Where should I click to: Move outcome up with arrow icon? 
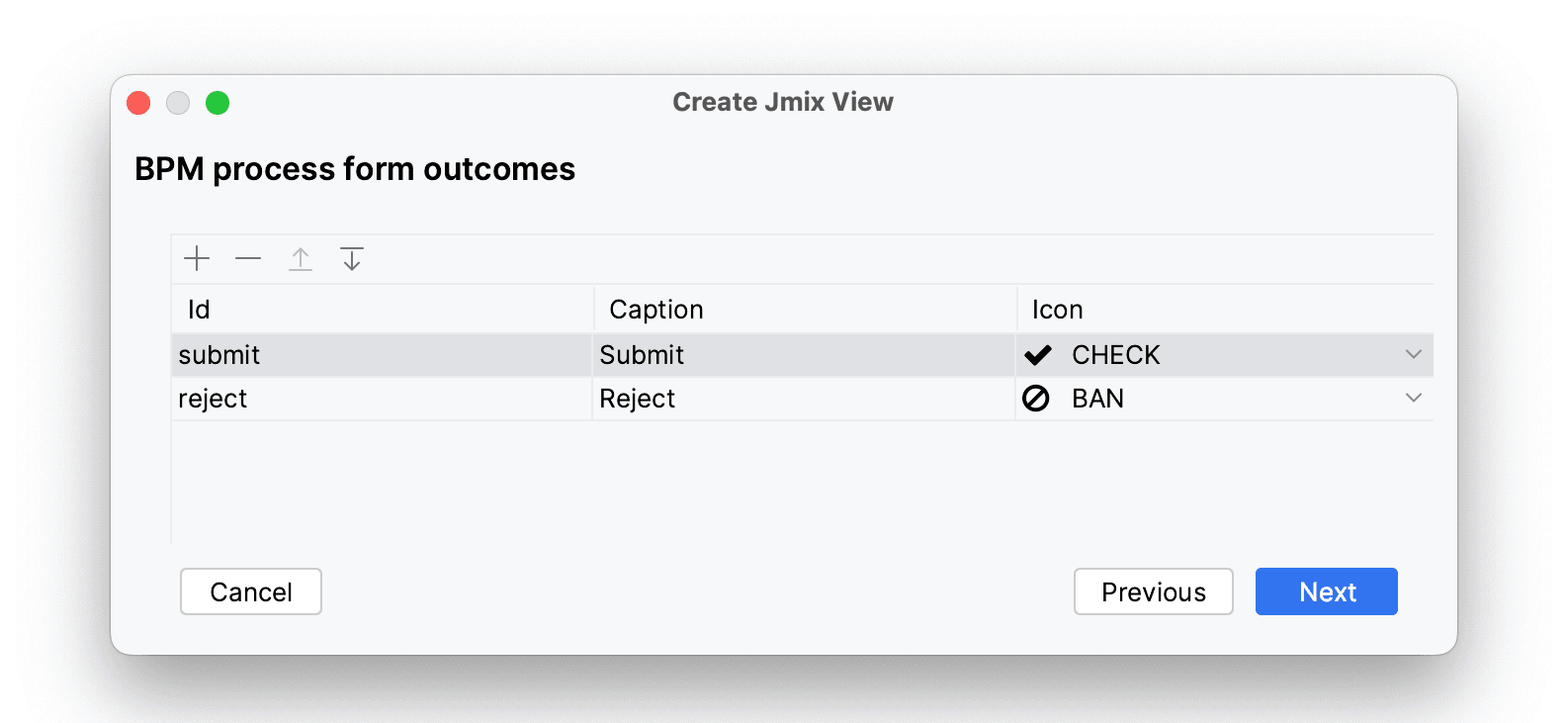click(x=301, y=259)
